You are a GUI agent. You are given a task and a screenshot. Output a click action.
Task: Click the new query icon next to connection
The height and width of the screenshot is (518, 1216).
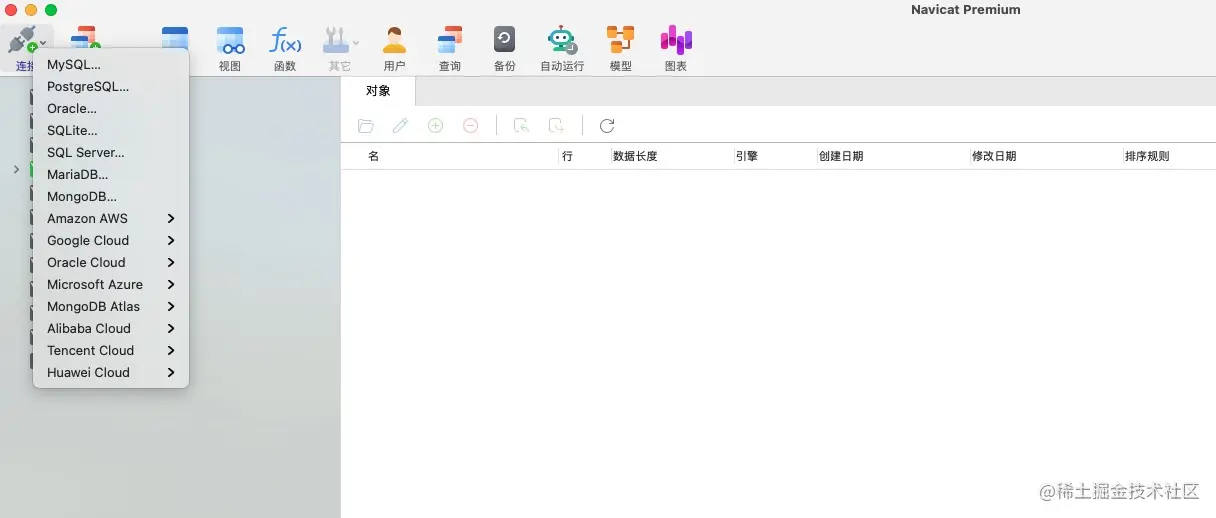[x=86, y=36]
